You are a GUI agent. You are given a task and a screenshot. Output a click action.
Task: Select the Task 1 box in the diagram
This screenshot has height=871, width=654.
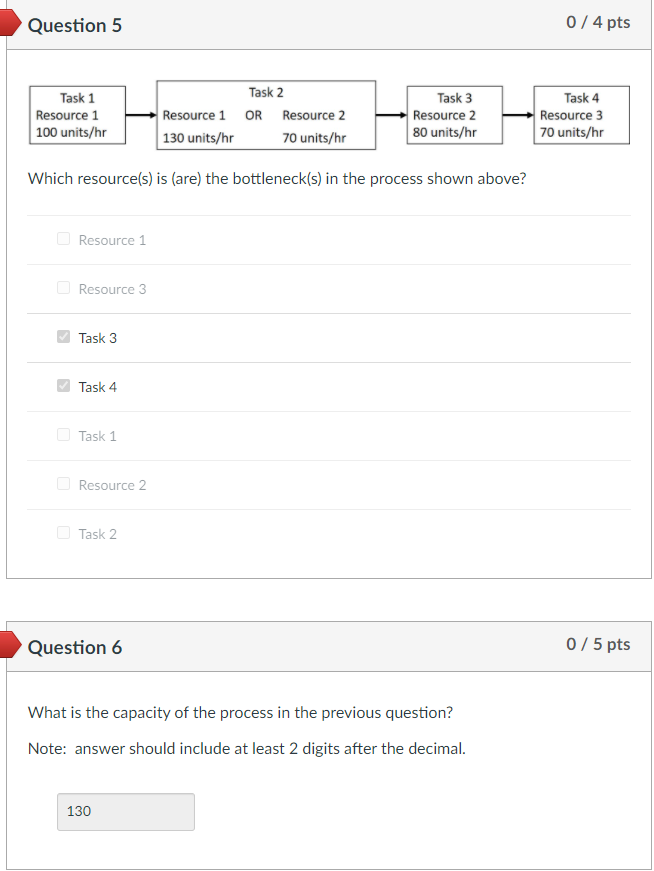tap(77, 114)
